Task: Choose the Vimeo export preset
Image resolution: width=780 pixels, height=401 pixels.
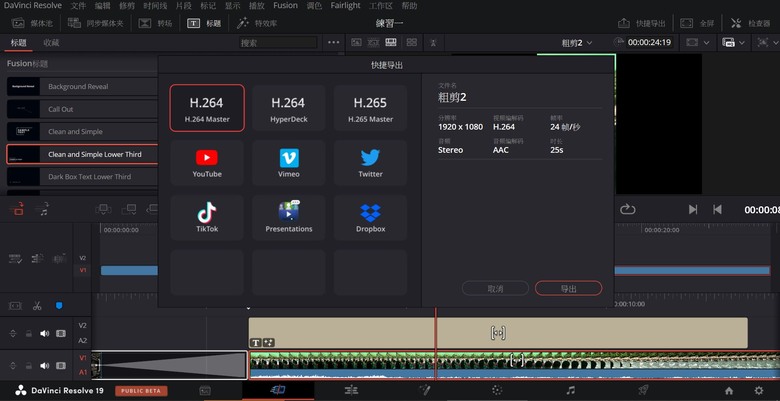Action: click(289, 163)
